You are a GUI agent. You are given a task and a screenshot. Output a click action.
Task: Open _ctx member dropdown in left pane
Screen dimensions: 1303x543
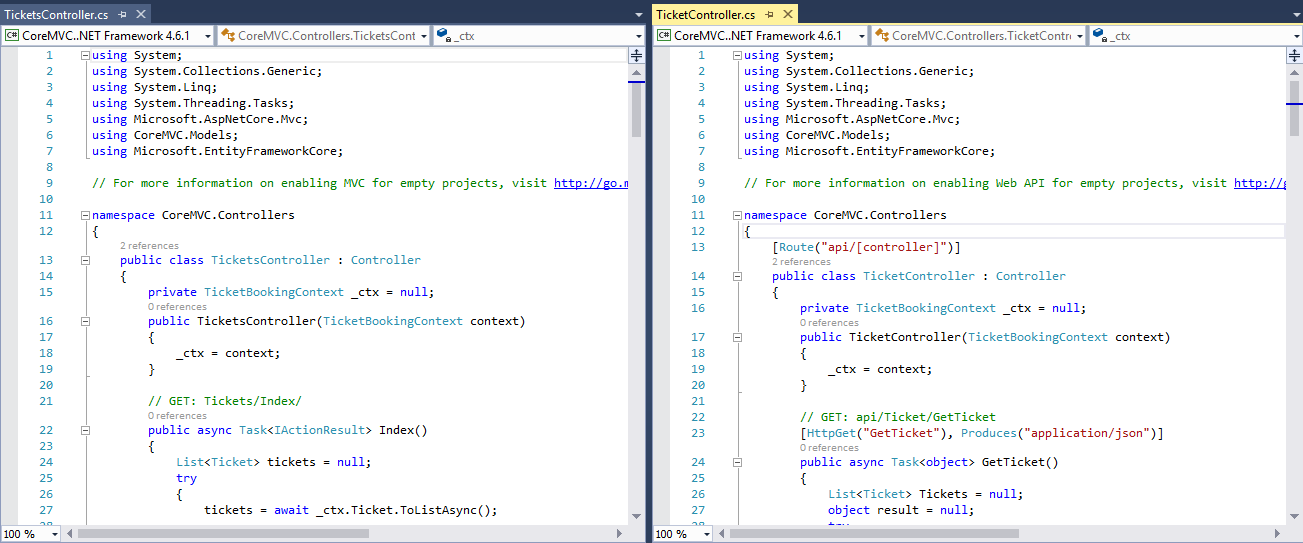tap(639, 35)
